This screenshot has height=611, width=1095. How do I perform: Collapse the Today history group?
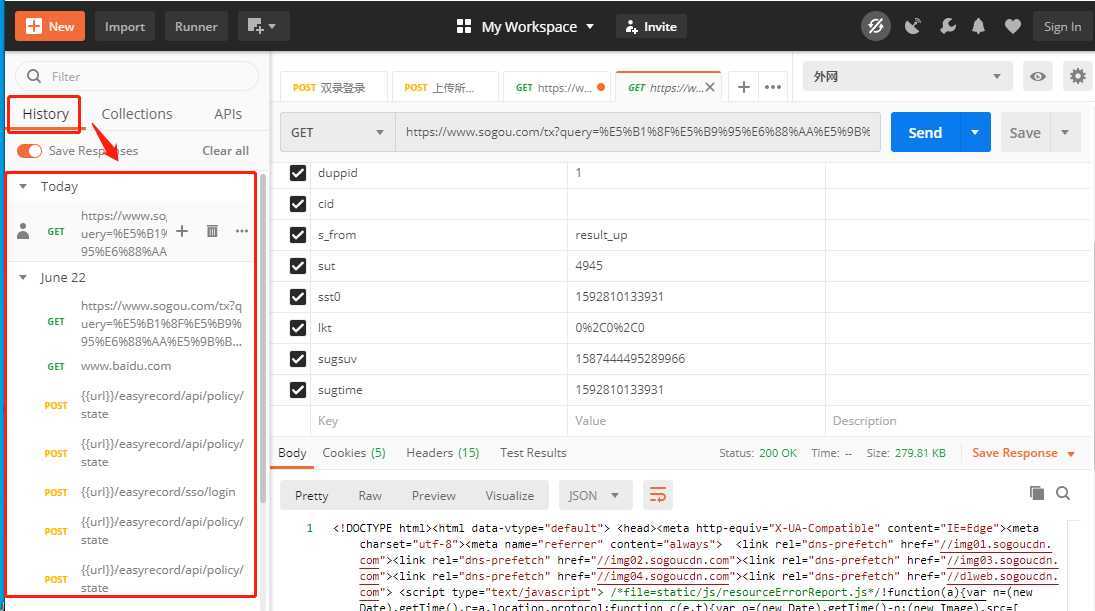click(23, 186)
